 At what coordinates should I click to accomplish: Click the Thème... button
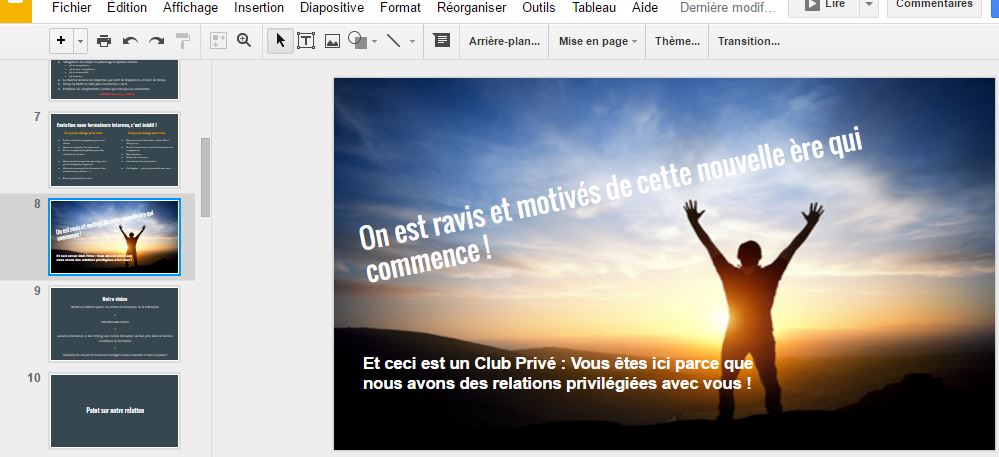677,41
